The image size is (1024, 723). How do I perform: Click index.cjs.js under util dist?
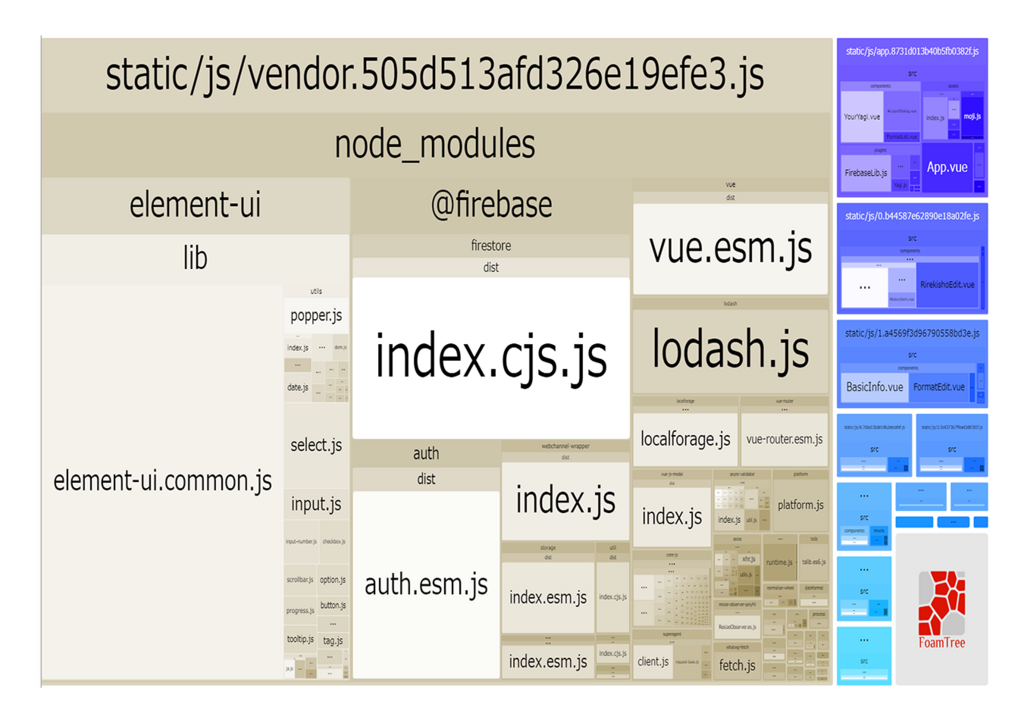(x=613, y=597)
